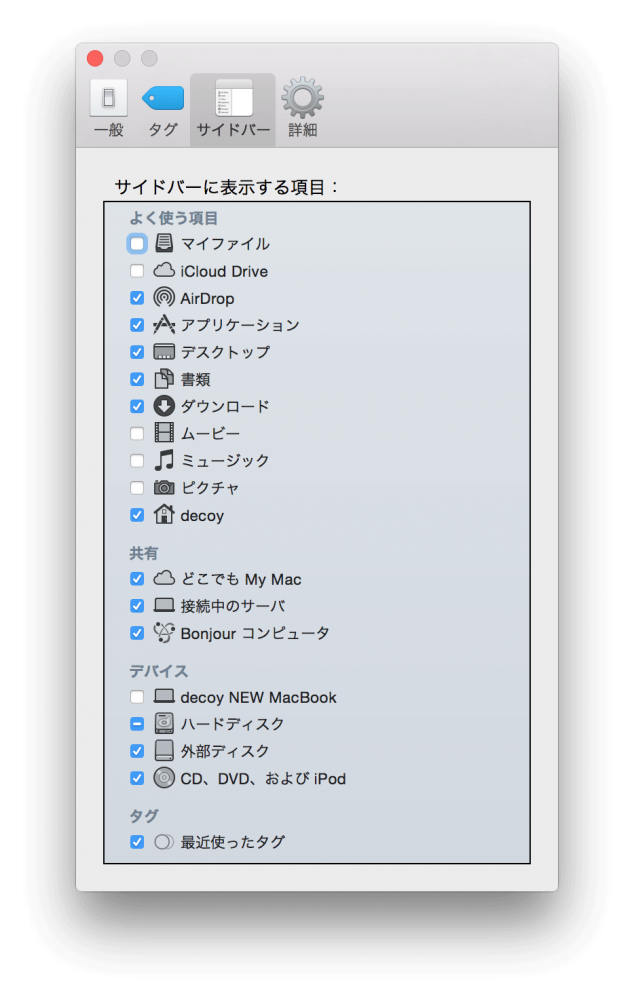This screenshot has width=634, height=1000.
Task: Open the 一般 (General) preferences tab
Action: pyautogui.click(x=108, y=109)
